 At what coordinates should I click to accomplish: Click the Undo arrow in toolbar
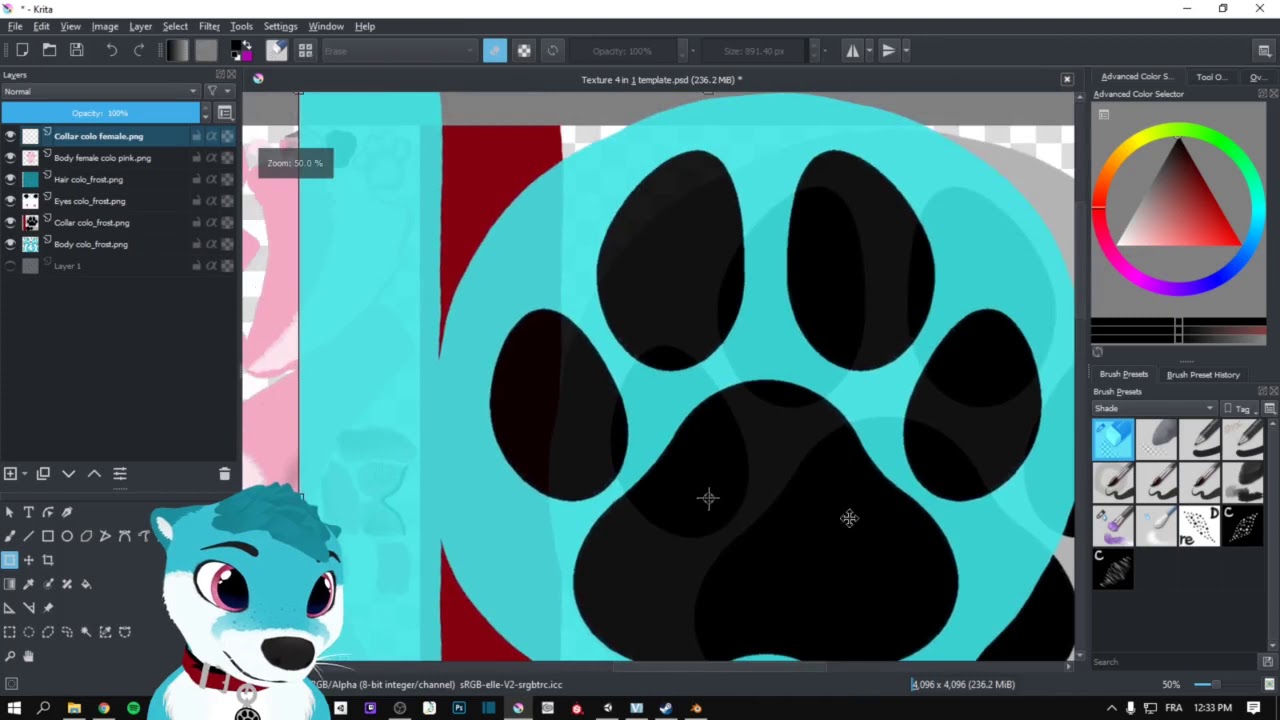111,50
